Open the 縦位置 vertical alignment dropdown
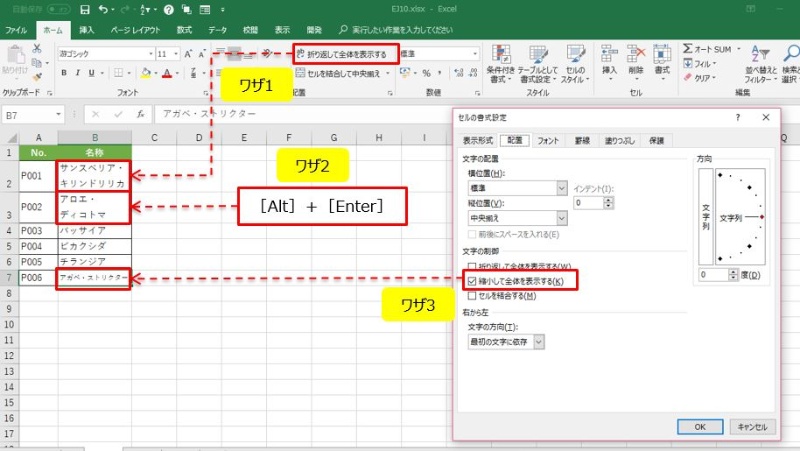The width and height of the screenshot is (800, 451). (x=561, y=216)
